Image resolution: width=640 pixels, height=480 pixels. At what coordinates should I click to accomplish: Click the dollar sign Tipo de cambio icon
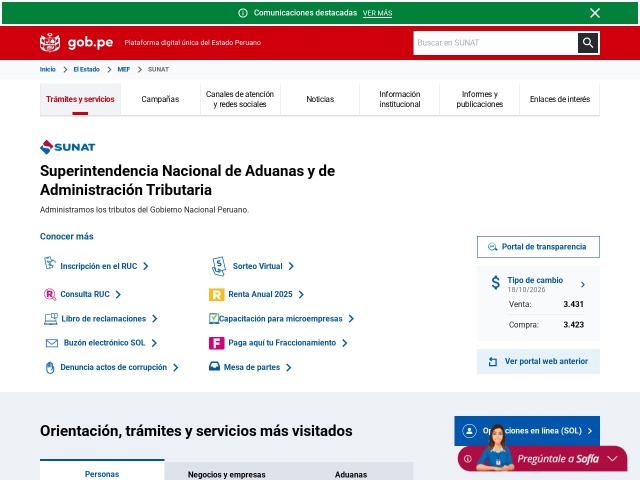(496, 282)
